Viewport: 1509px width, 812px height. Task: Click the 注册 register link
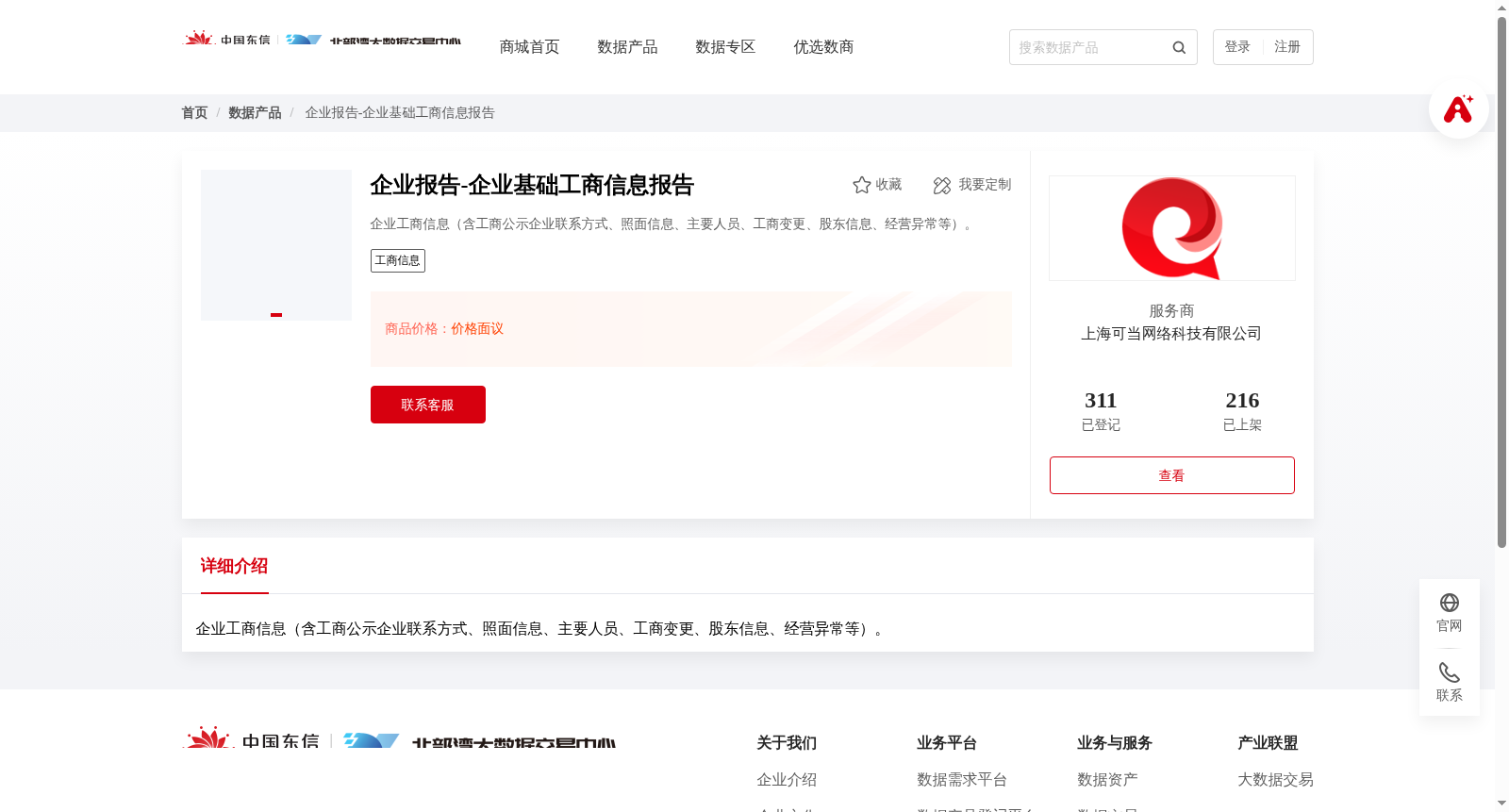[1287, 47]
